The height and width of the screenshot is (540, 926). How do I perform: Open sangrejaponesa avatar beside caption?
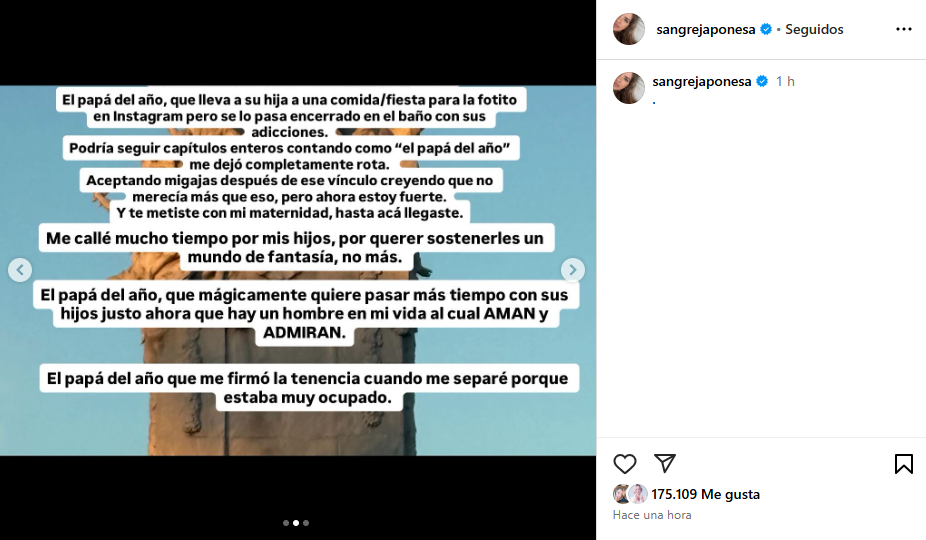click(x=629, y=88)
